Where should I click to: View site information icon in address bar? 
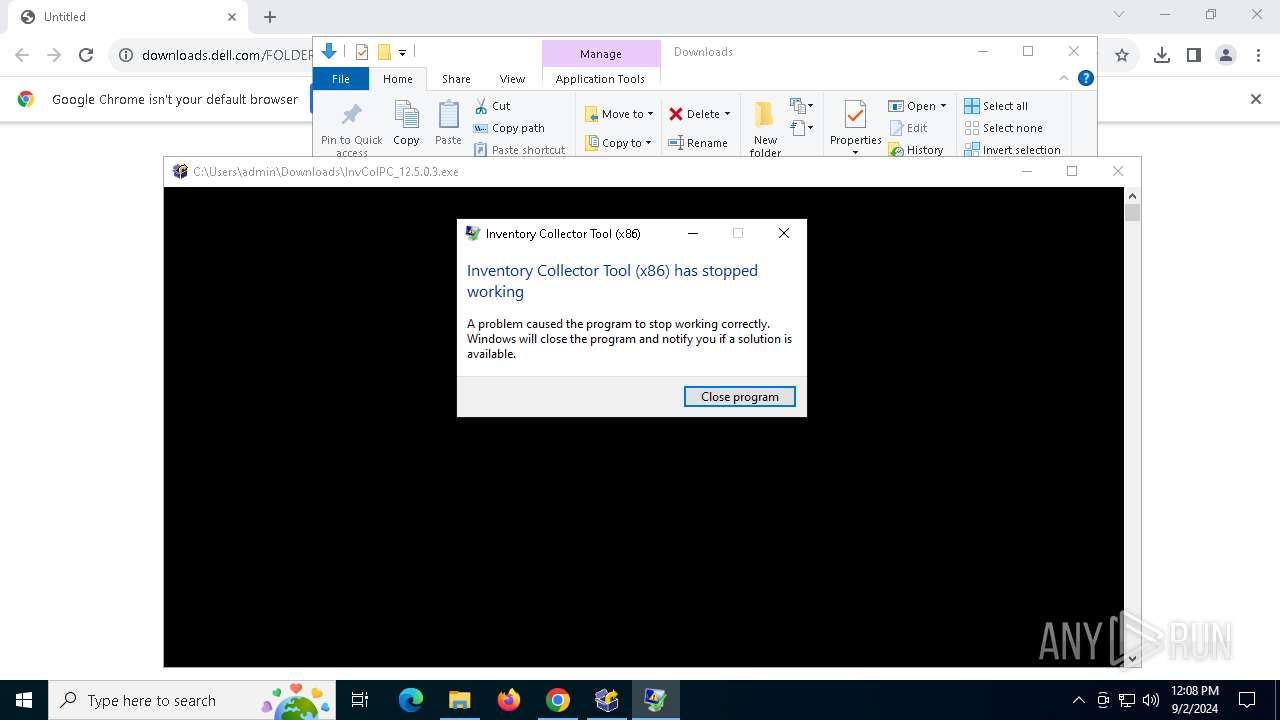tap(126, 55)
